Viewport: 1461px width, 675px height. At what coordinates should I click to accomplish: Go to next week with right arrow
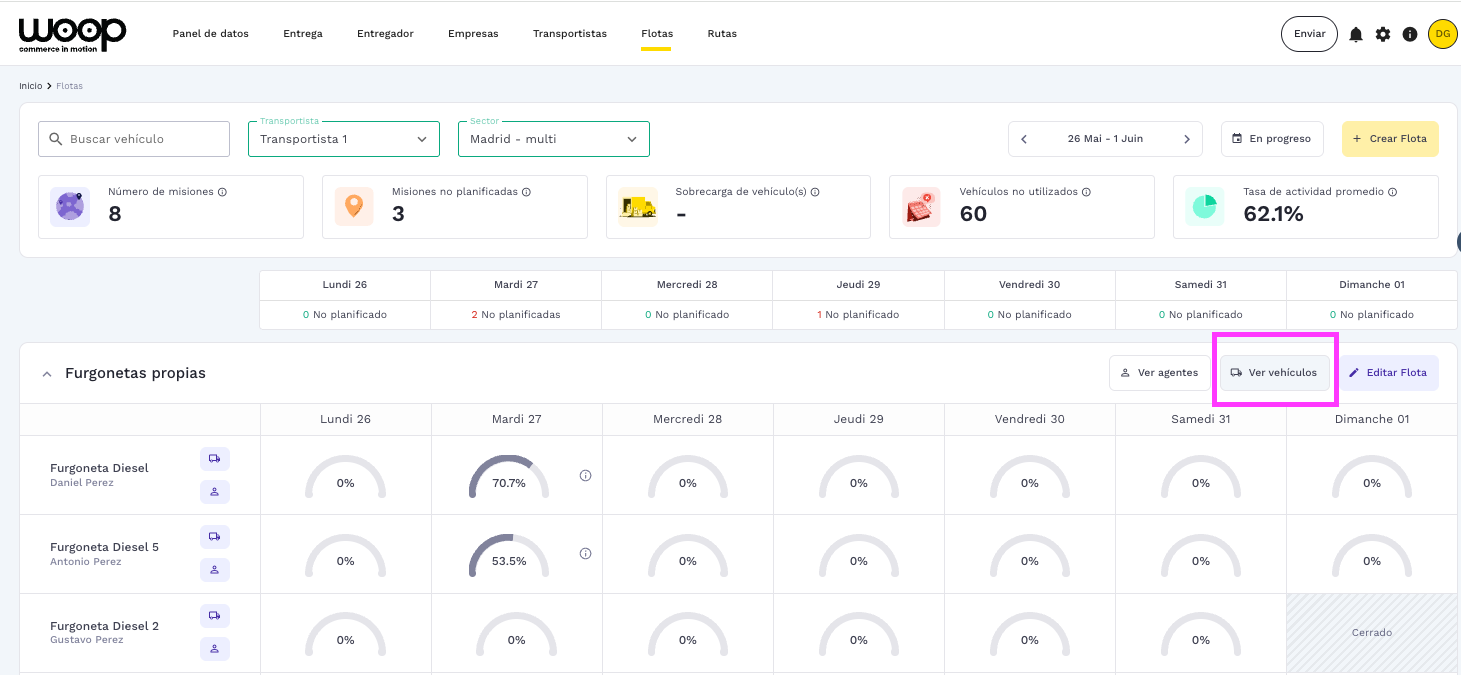coord(1187,139)
